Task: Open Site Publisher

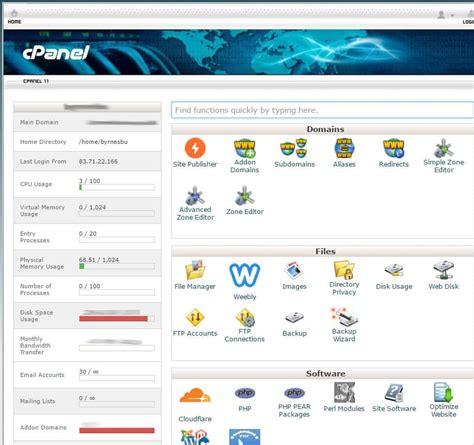Action: (195, 153)
